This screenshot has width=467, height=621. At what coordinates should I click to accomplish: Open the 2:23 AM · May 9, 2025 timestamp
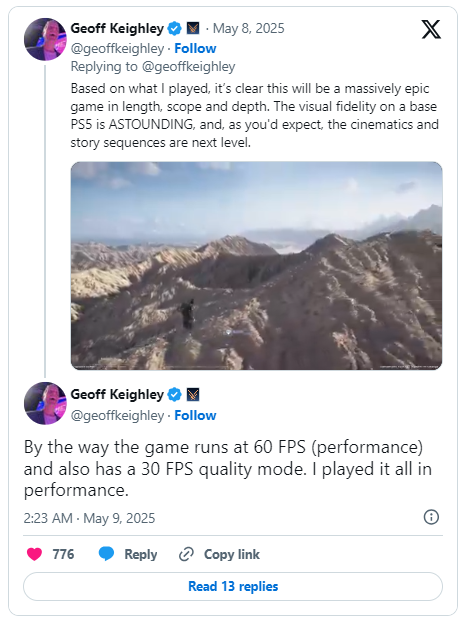click(x=89, y=518)
